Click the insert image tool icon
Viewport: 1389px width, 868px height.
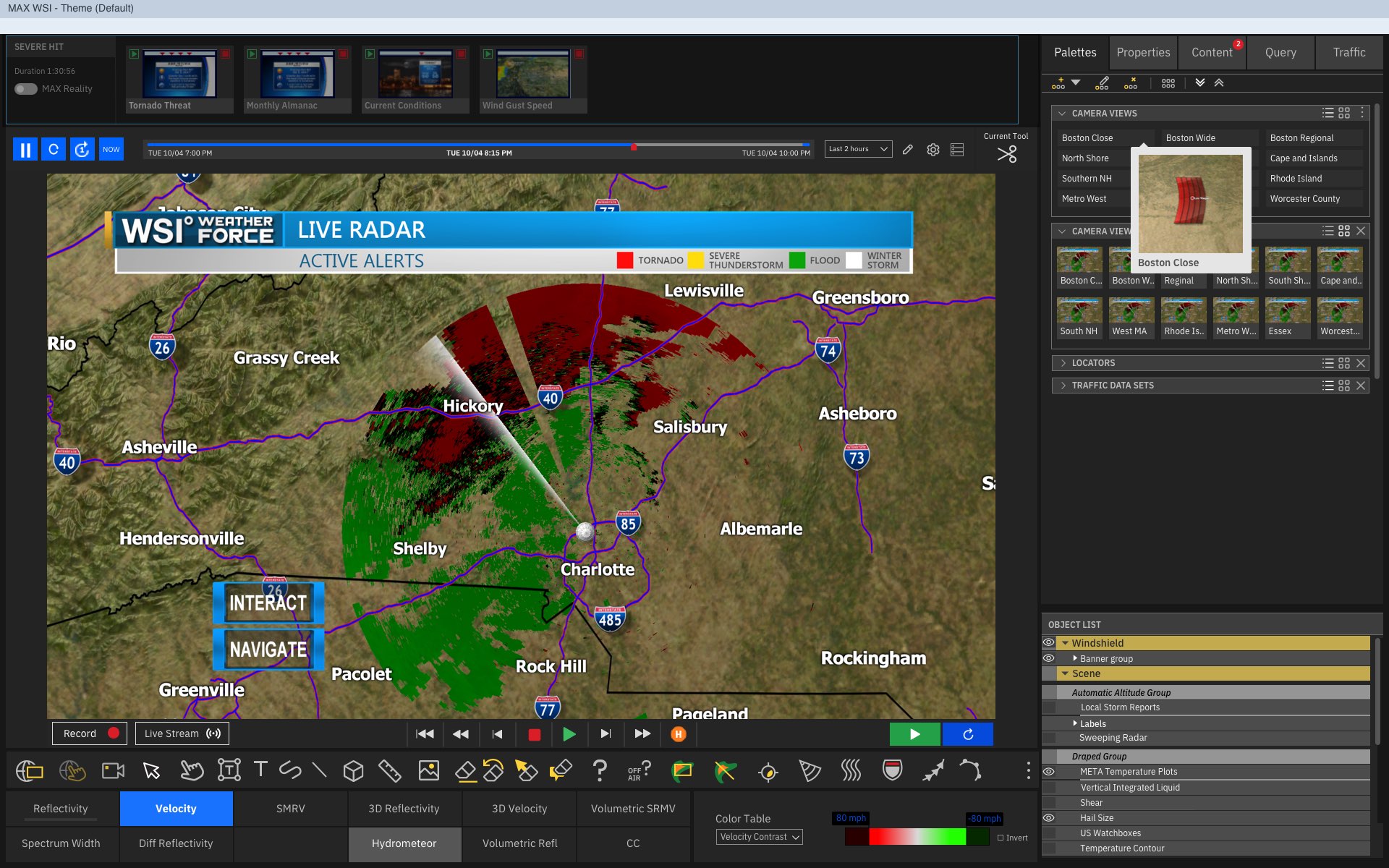pyautogui.click(x=428, y=771)
